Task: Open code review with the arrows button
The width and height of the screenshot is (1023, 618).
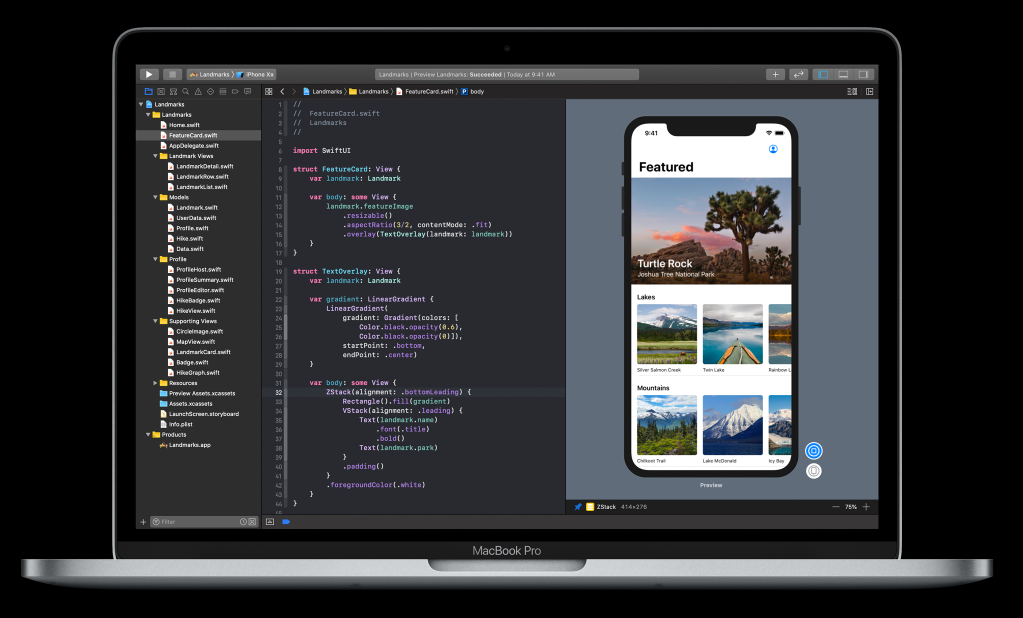Action: click(799, 74)
